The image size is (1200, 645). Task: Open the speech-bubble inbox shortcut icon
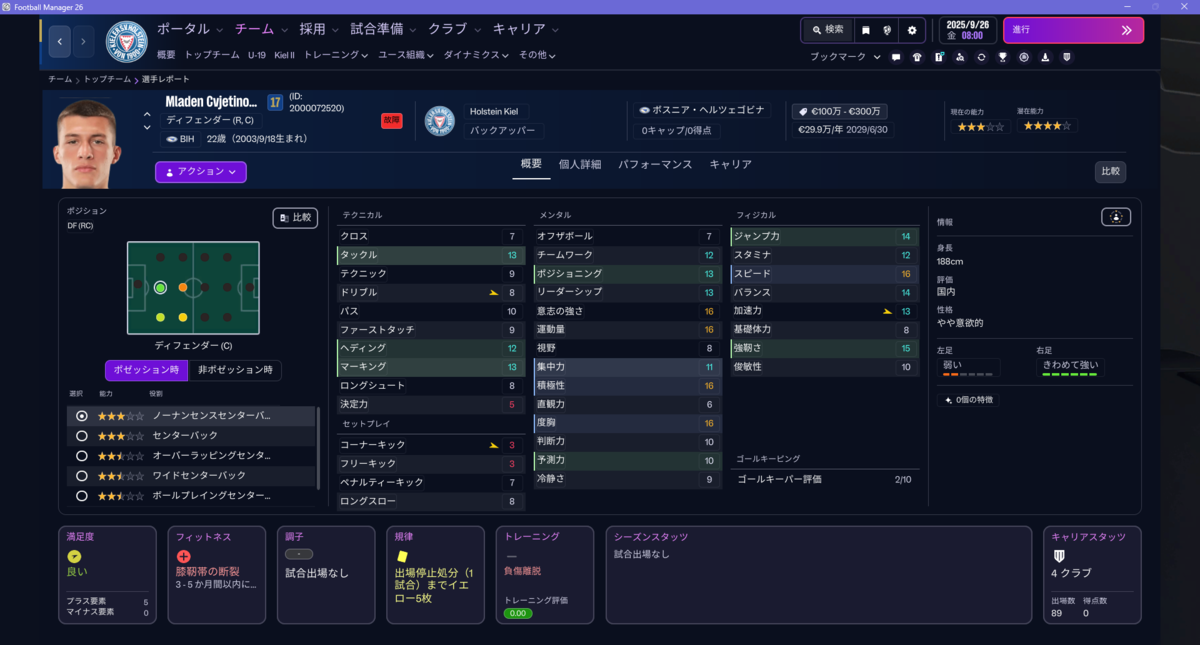click(896, 57)
